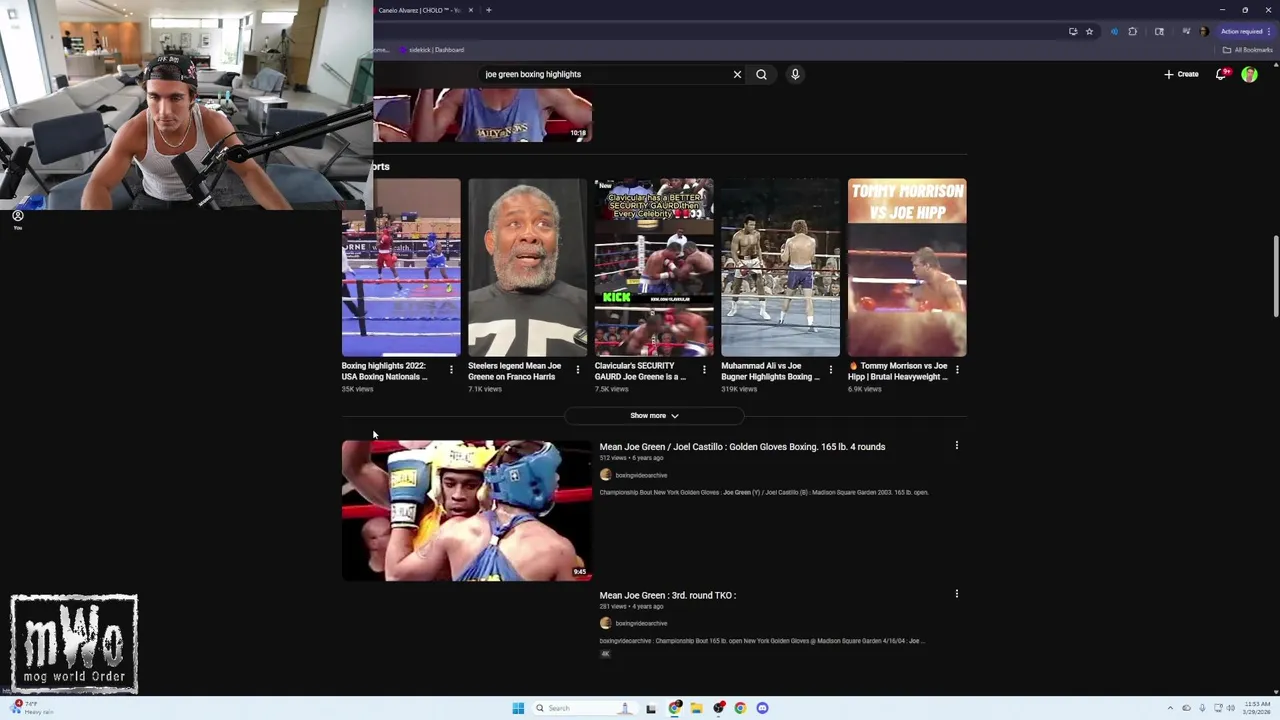Open options menu for Boxing highlights 2022 short

pyautogui.click(x=451, y=370)
